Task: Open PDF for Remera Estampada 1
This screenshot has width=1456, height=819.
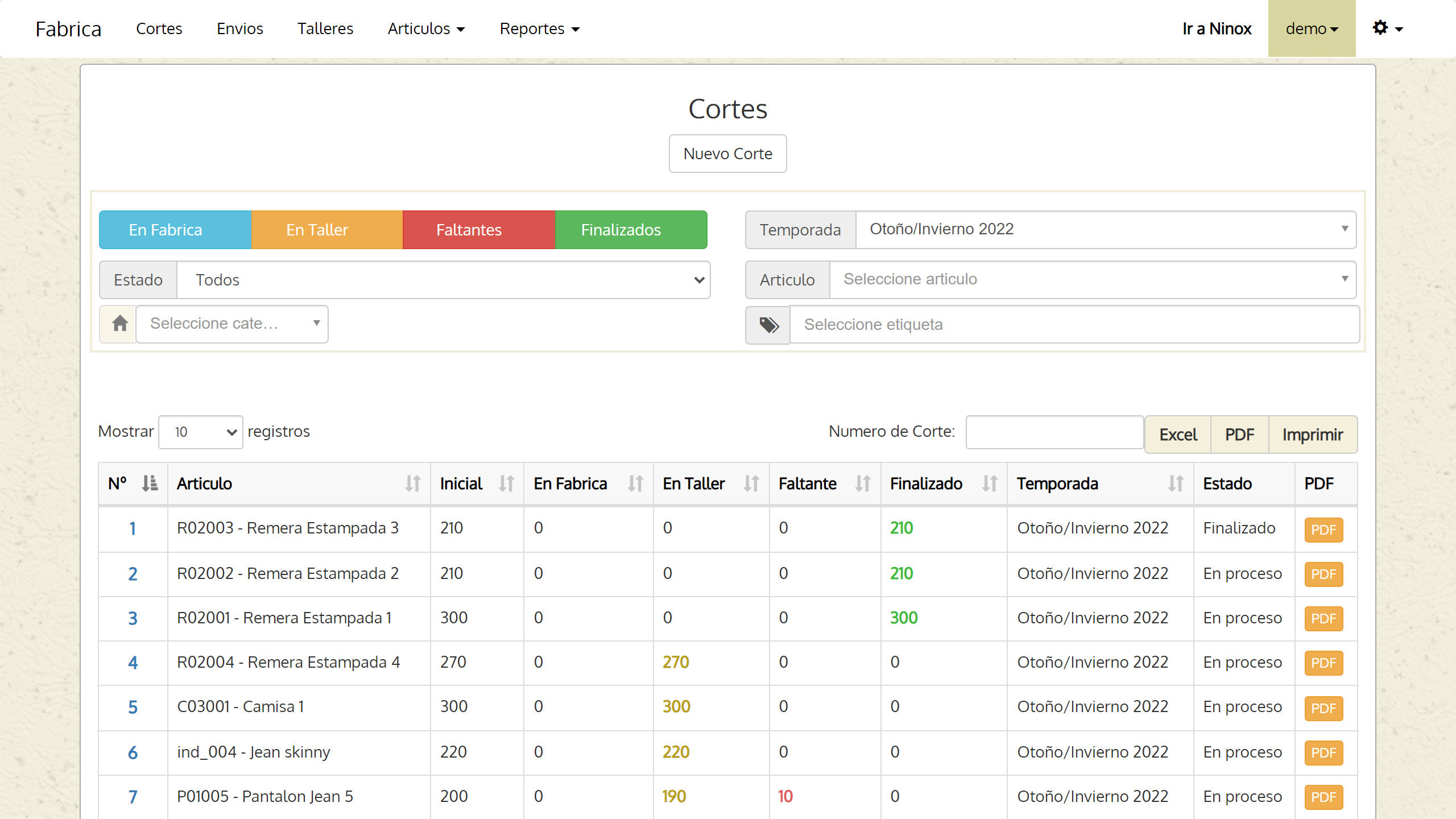Action: click(1323, 618)
